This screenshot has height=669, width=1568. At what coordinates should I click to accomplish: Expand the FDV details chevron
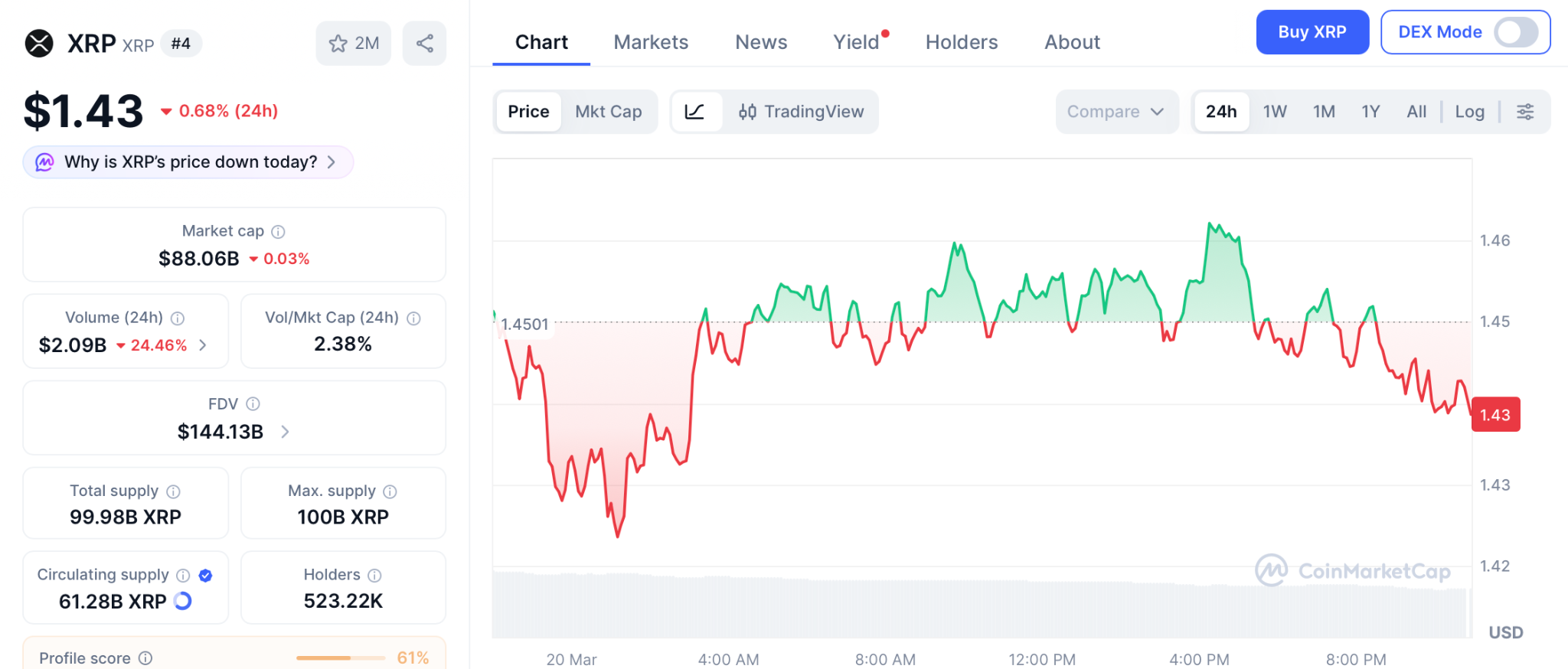(x=286, y=432)
